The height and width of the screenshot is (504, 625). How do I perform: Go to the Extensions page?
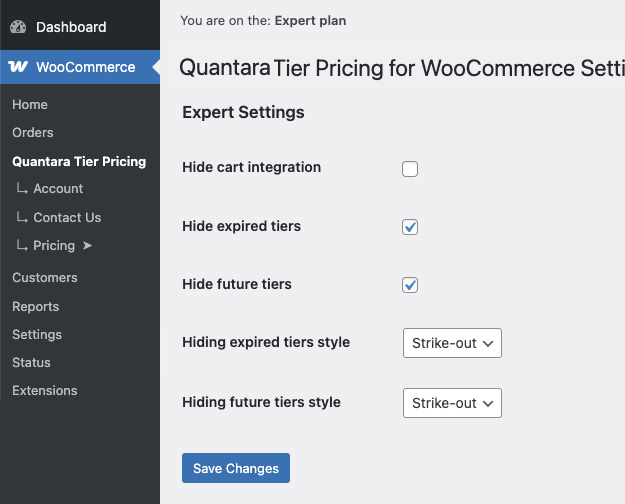point(45,391)
